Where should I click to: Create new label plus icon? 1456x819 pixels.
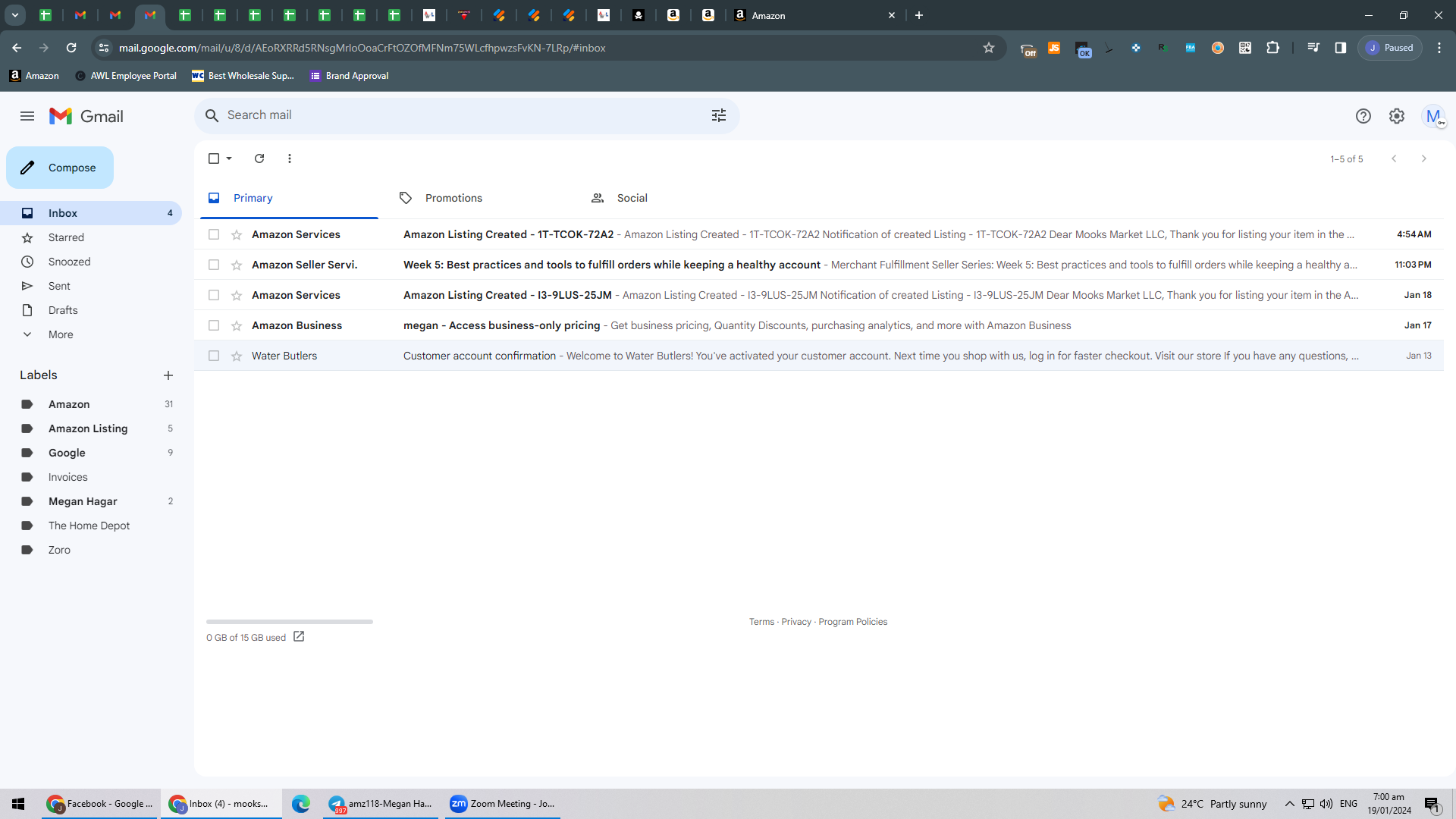[x=168, y=375]
